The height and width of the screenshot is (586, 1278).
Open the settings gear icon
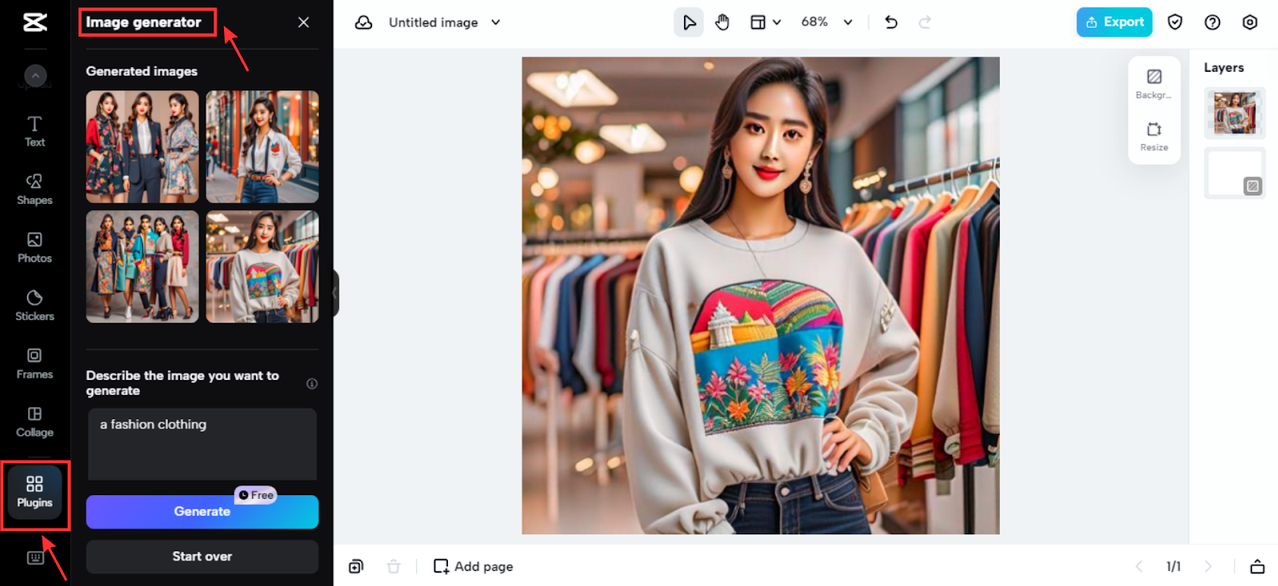click(1250, 22)
